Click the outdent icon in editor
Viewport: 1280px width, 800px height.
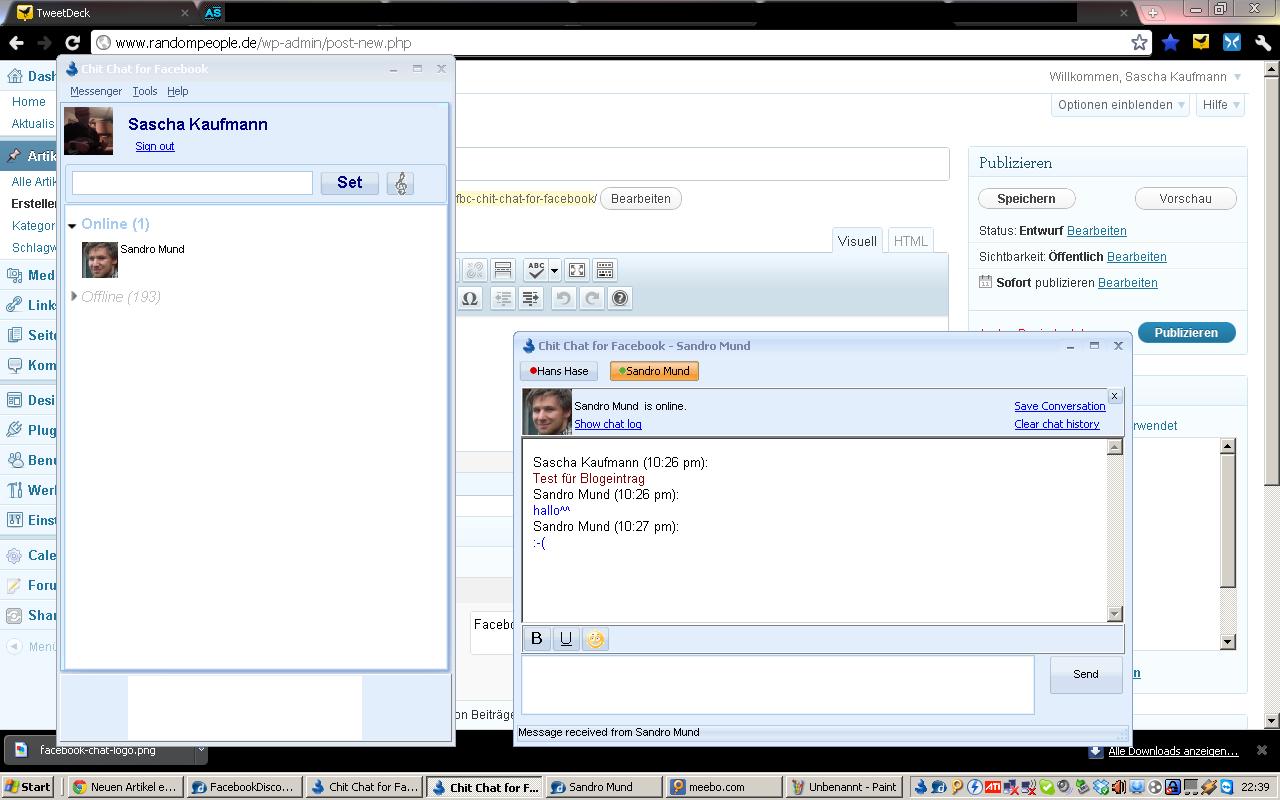(x=503, y=298)
